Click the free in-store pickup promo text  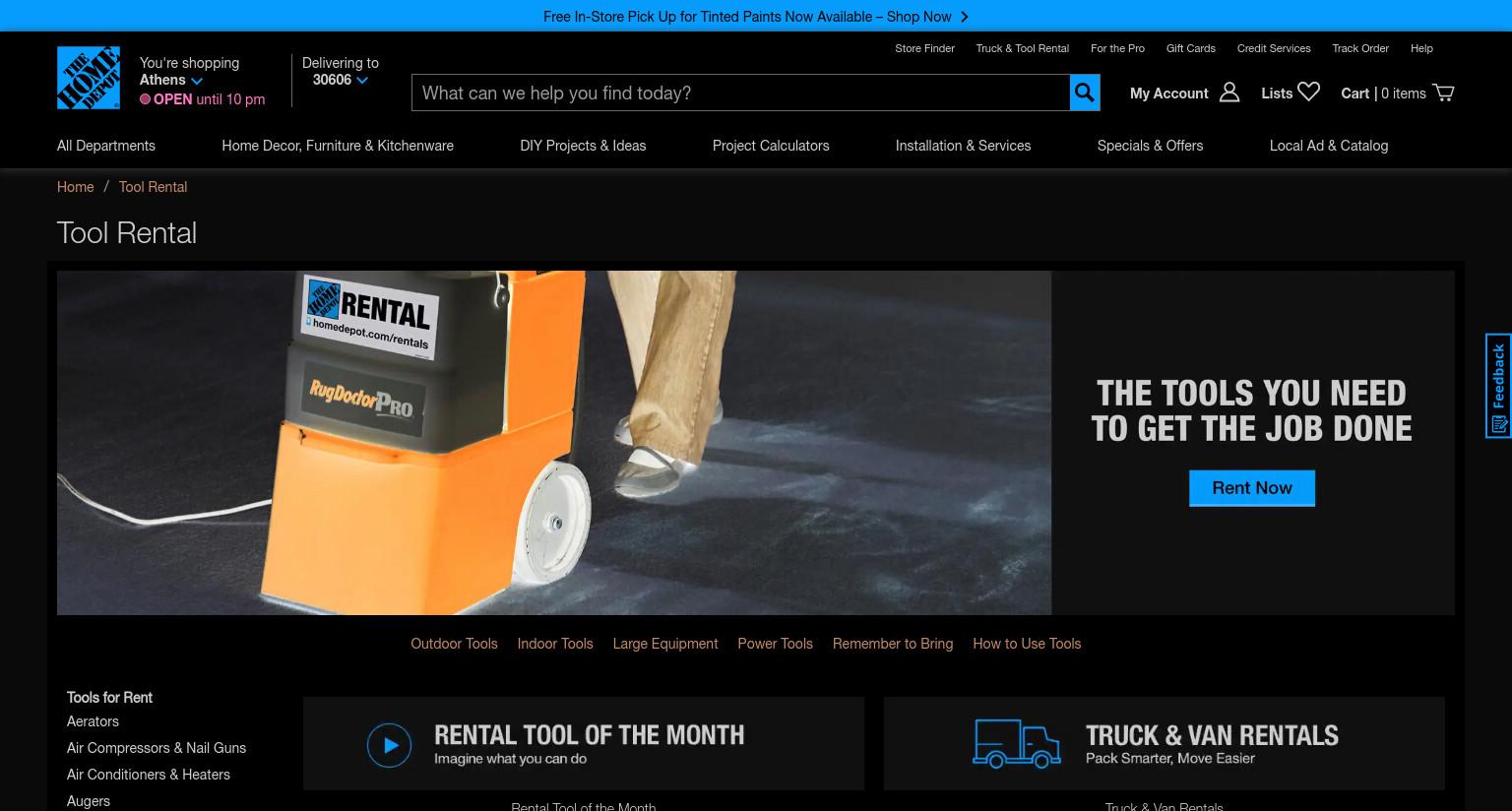747,17
